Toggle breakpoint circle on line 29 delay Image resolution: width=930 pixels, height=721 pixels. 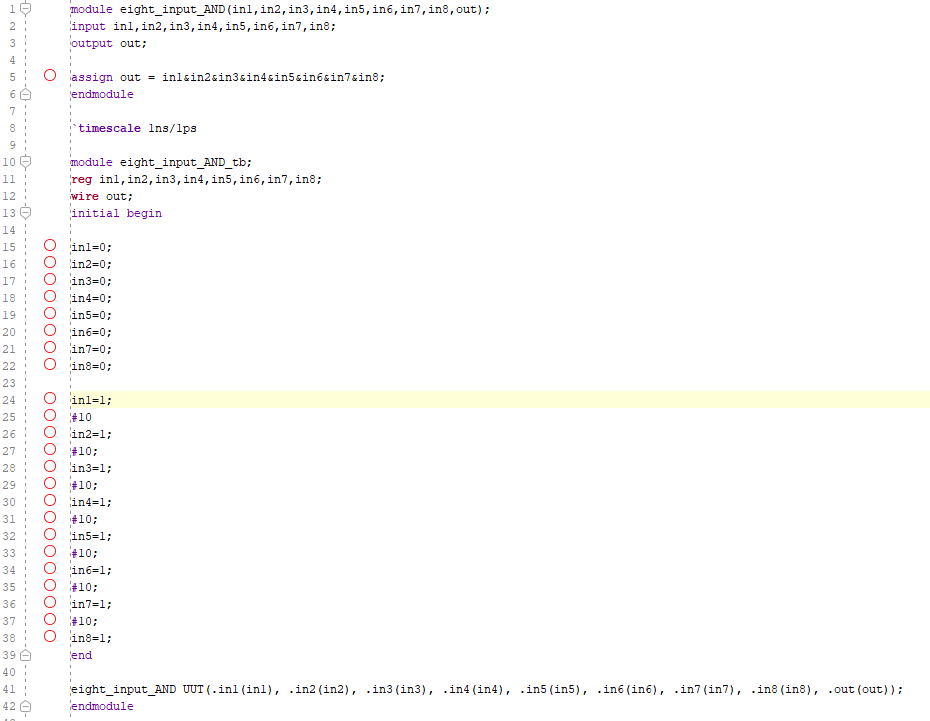coord(50,483)
